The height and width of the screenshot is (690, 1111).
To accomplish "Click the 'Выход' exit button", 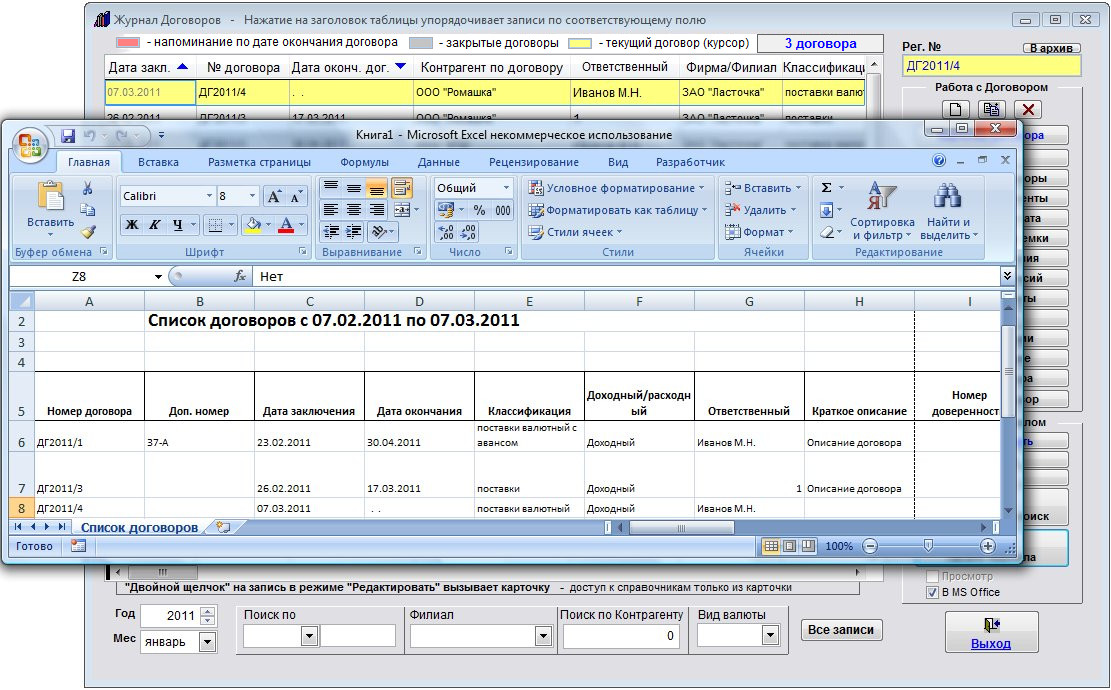I will tap(991, 632).
